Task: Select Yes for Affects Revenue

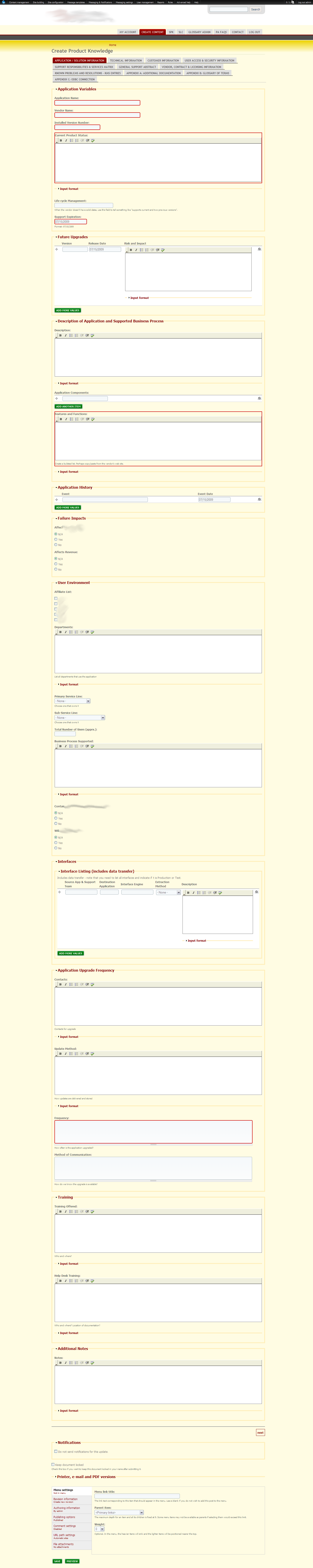Action: pos(56,564)
